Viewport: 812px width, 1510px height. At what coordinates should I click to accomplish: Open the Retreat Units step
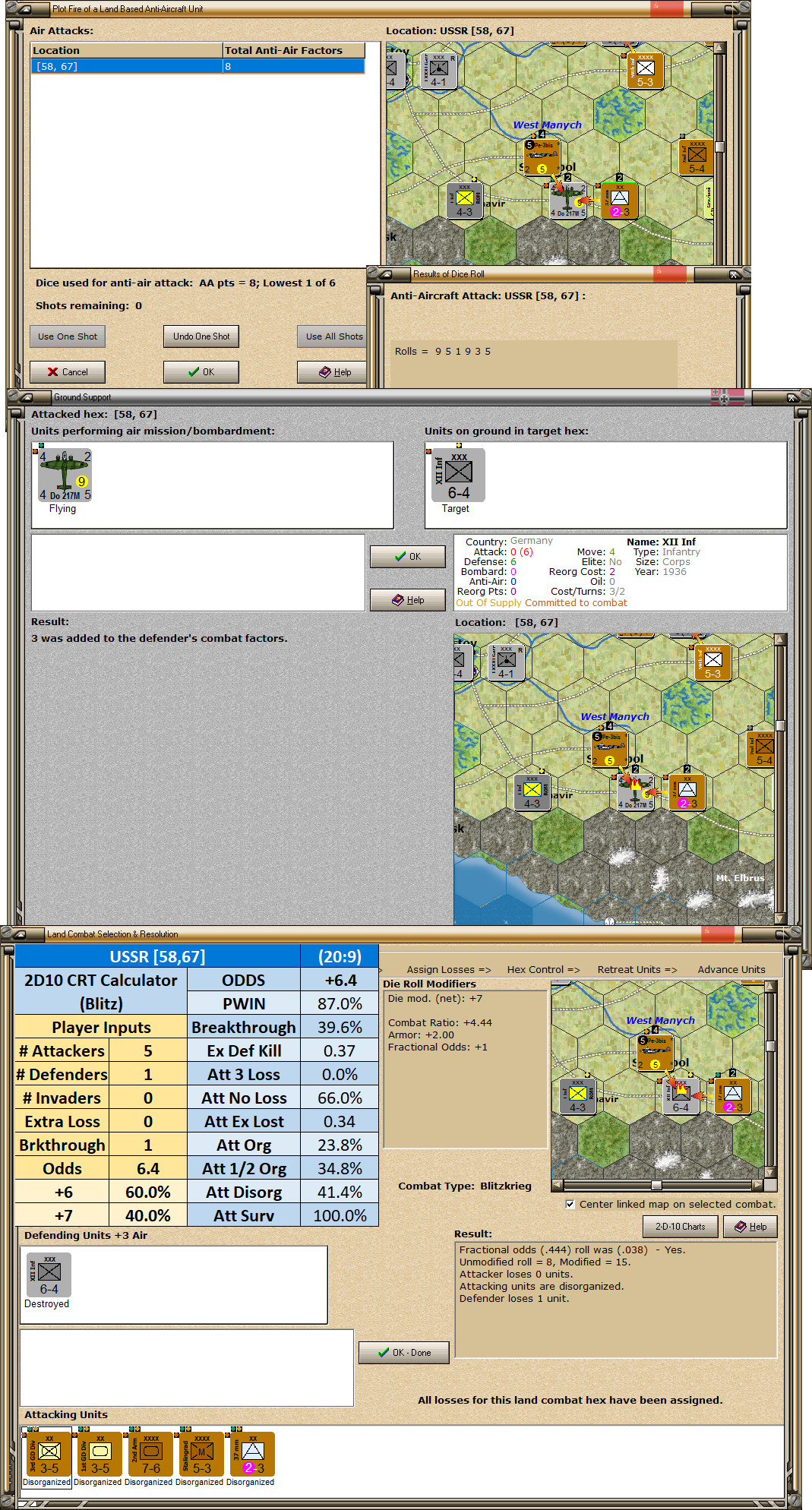coord(637,970)
